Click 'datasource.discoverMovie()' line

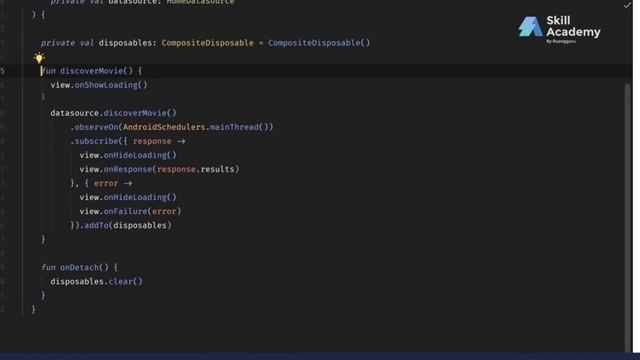click(x=113, y=113)
